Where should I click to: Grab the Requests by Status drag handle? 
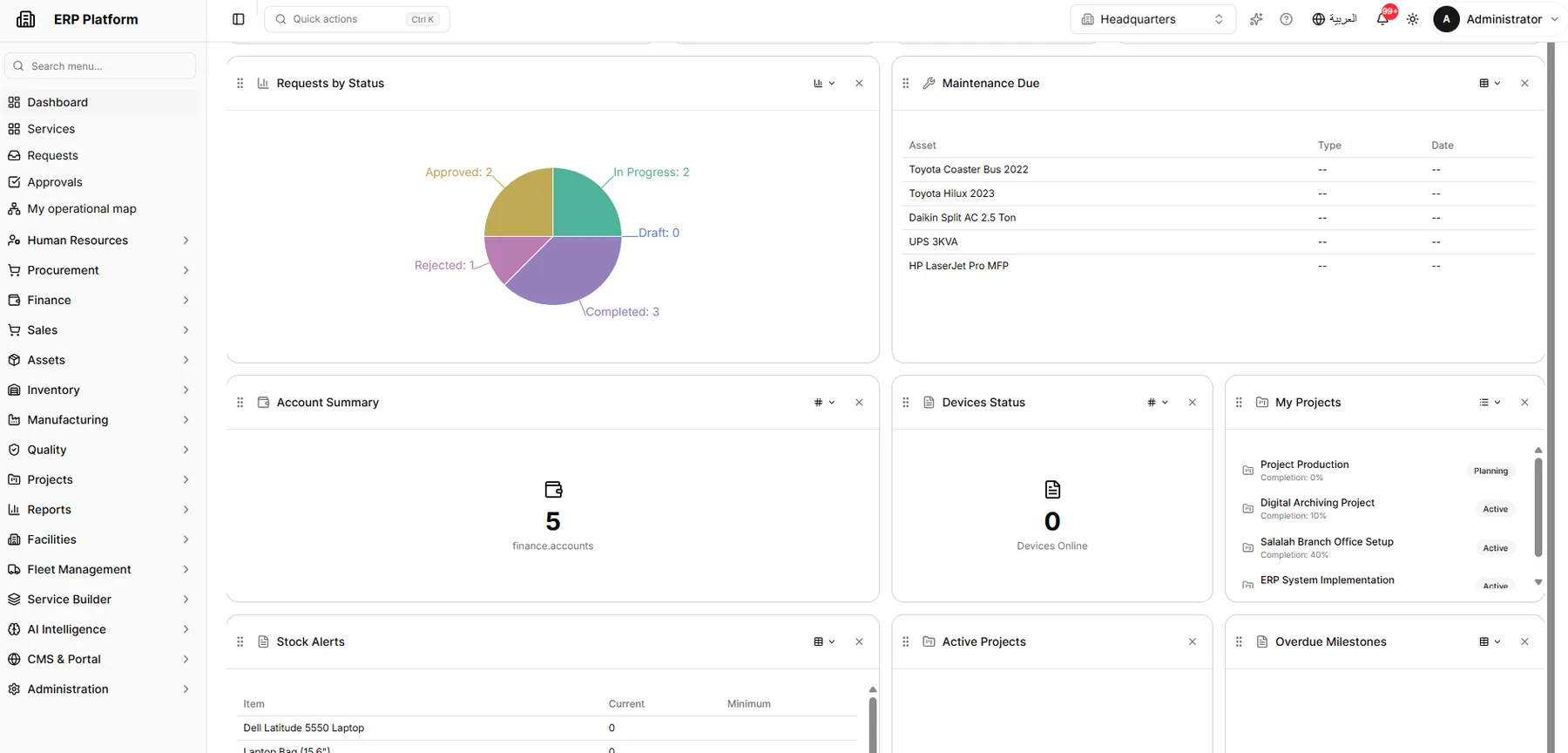(240, 84)
